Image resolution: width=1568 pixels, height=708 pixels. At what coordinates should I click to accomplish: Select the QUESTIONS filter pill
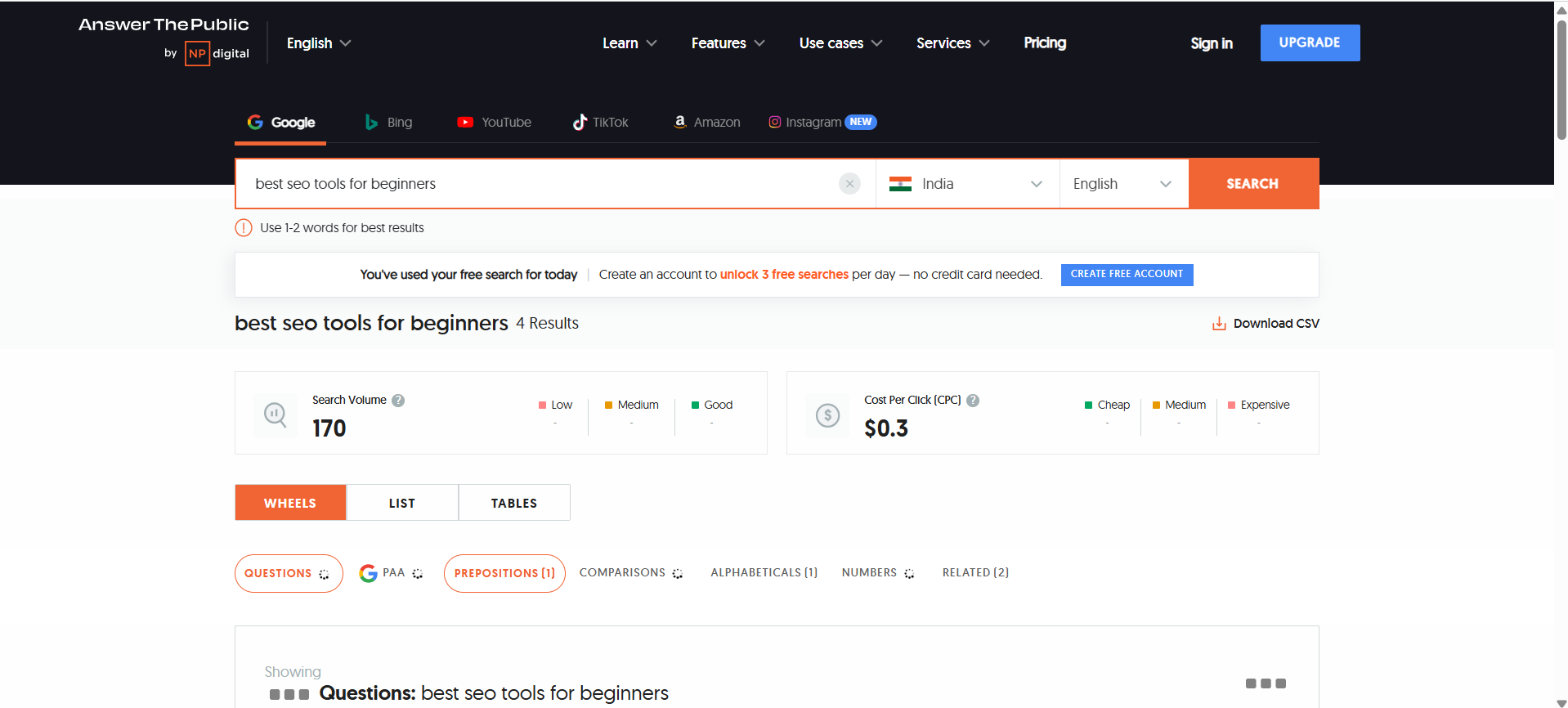[x=289, y=574]
